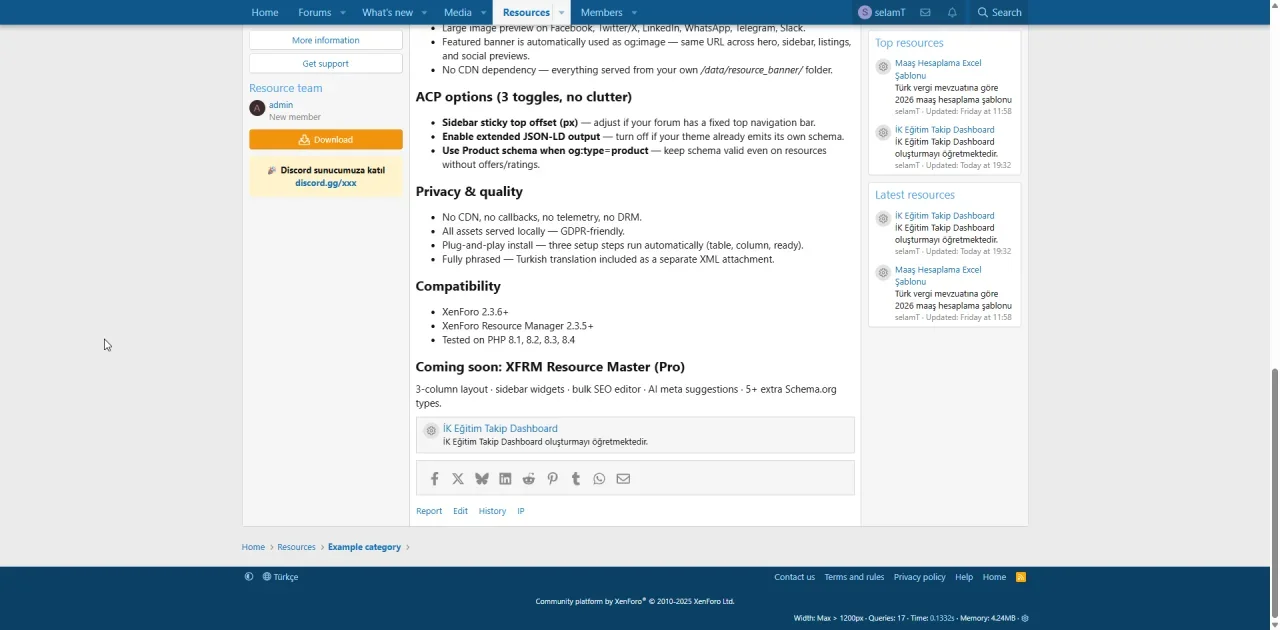Open the What's new tab
The width and height of the screenshot is (1280, 630).
coord(387,12)
